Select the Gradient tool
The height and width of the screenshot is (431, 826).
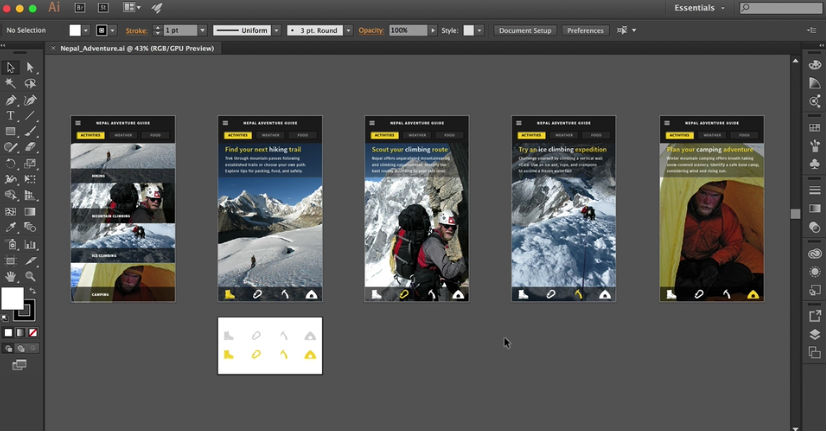point(30,212)
